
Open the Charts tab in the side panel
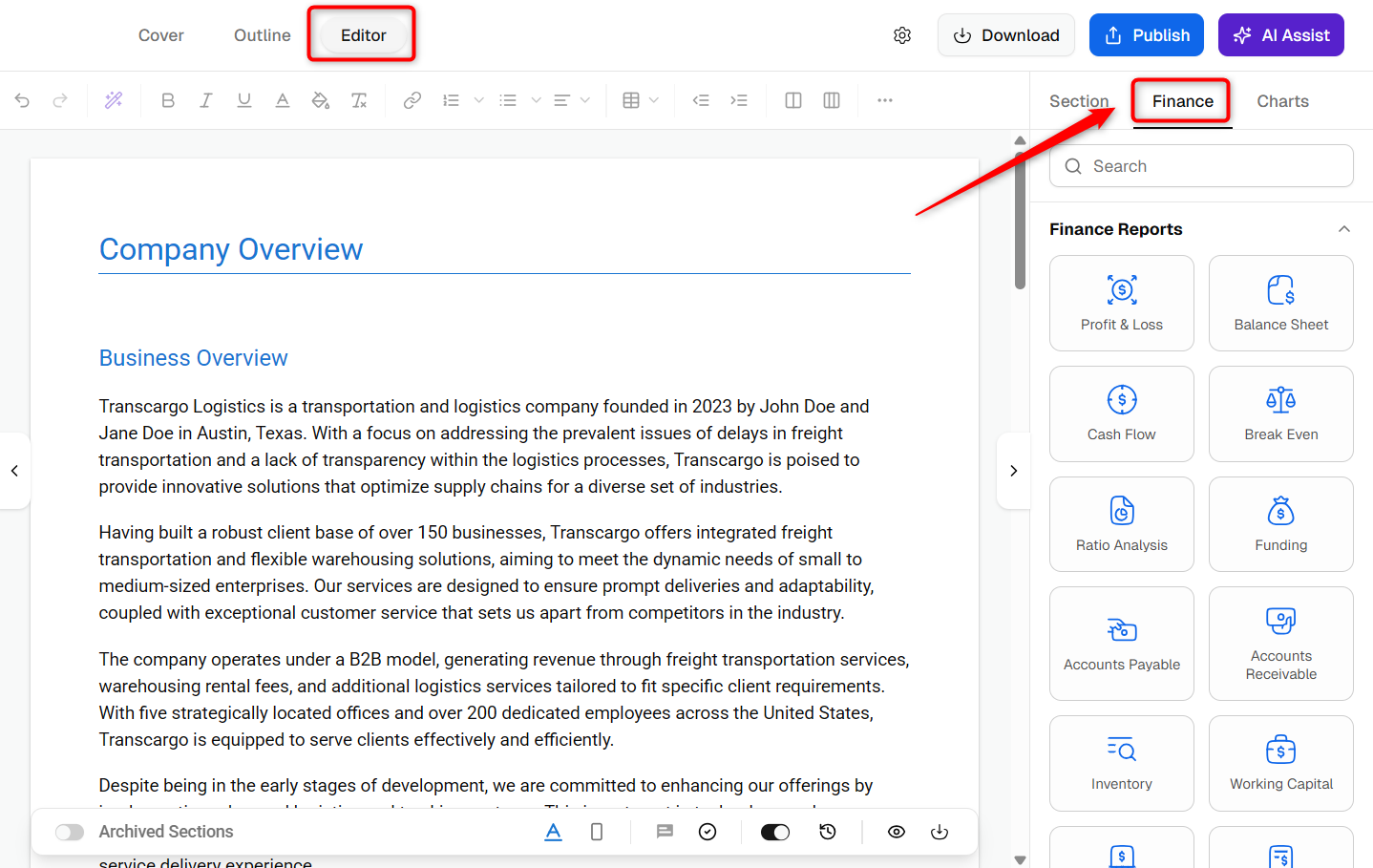[x=1282, y=101]
